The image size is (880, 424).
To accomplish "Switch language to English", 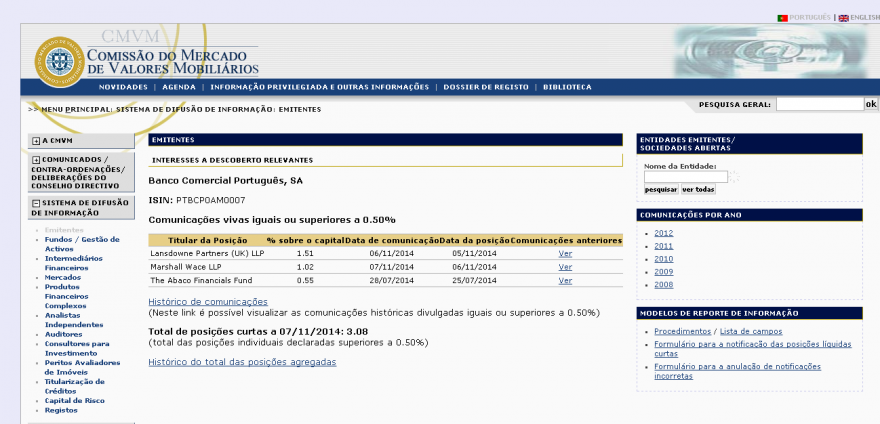I will [x=865, y=18].
